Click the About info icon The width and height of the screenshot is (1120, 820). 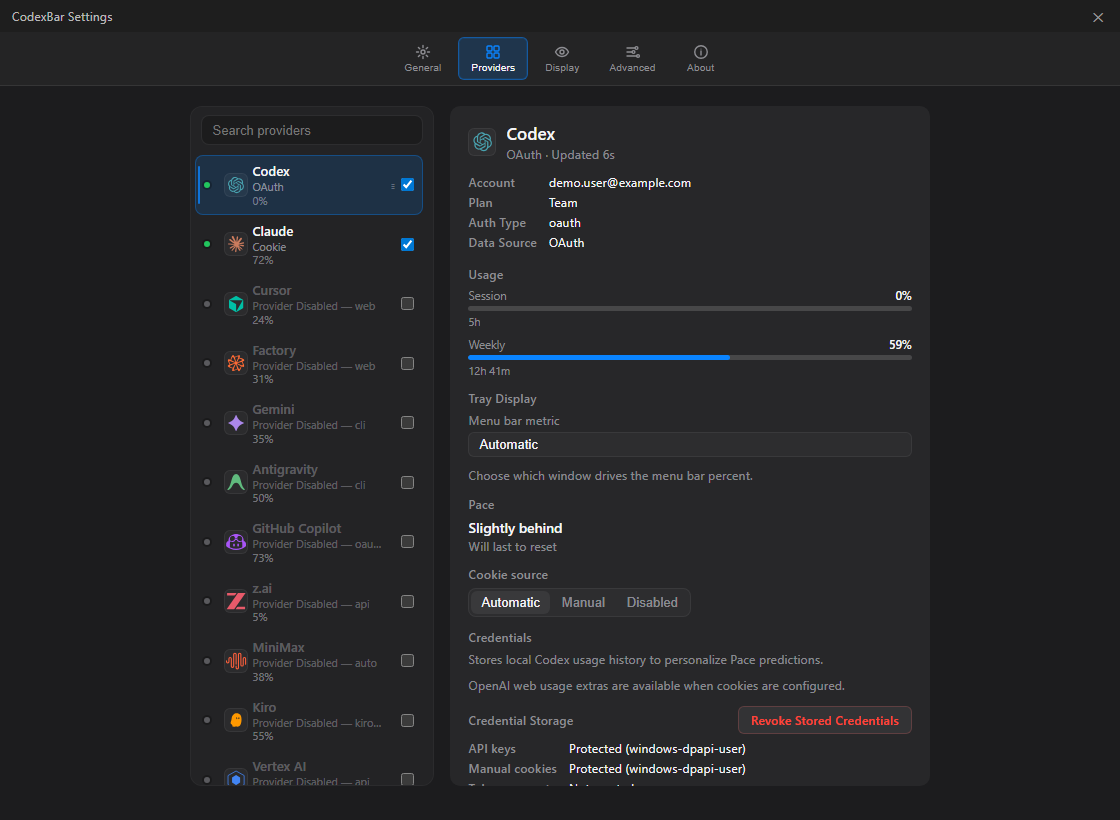click(701, 52)
